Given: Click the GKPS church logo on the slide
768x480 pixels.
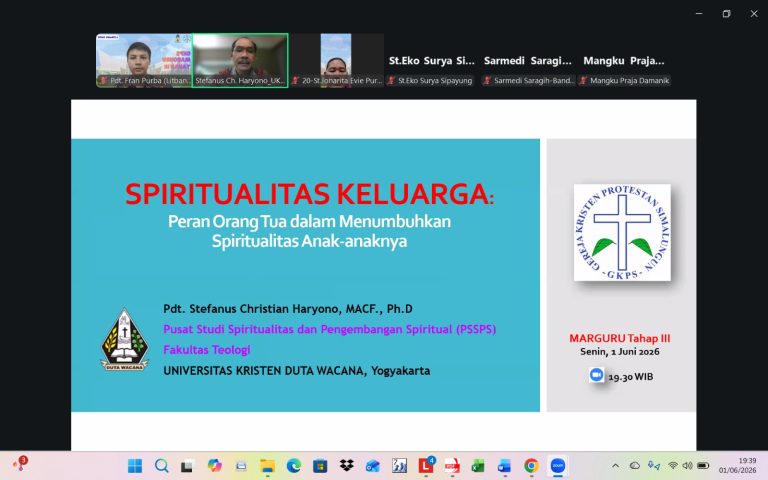Looking at the screenshot, I should tap(622, 233).
